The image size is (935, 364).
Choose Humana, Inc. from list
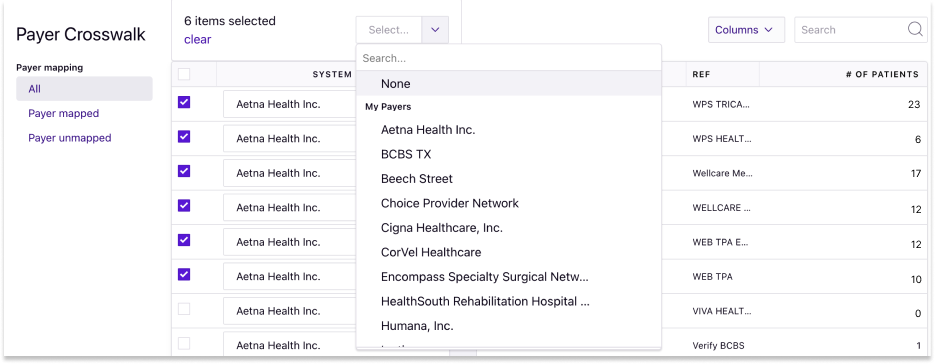(x=509, y=326)
